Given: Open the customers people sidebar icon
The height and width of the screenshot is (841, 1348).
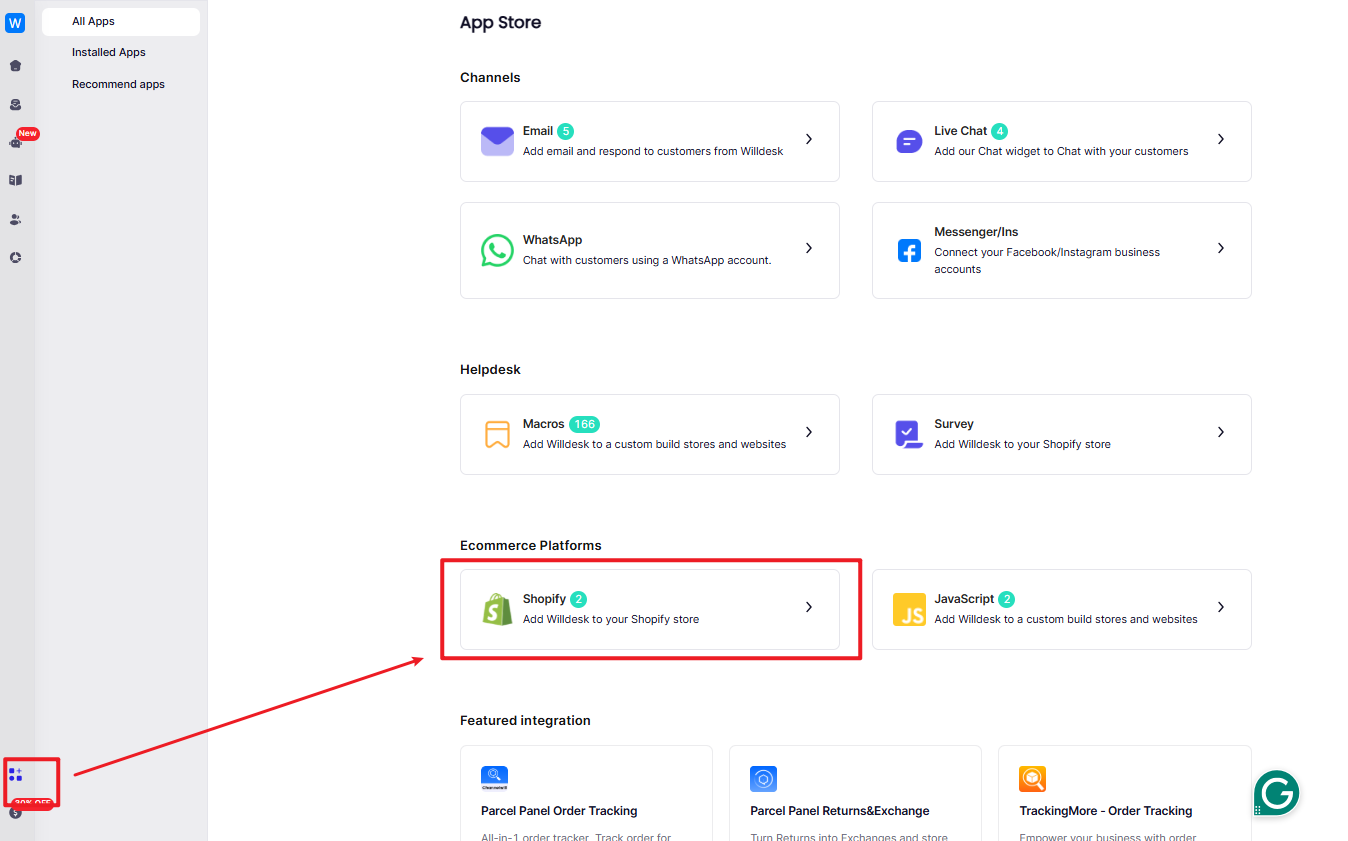Looking at the screenshot, I should pyautogui.click(x=15, y=219).
